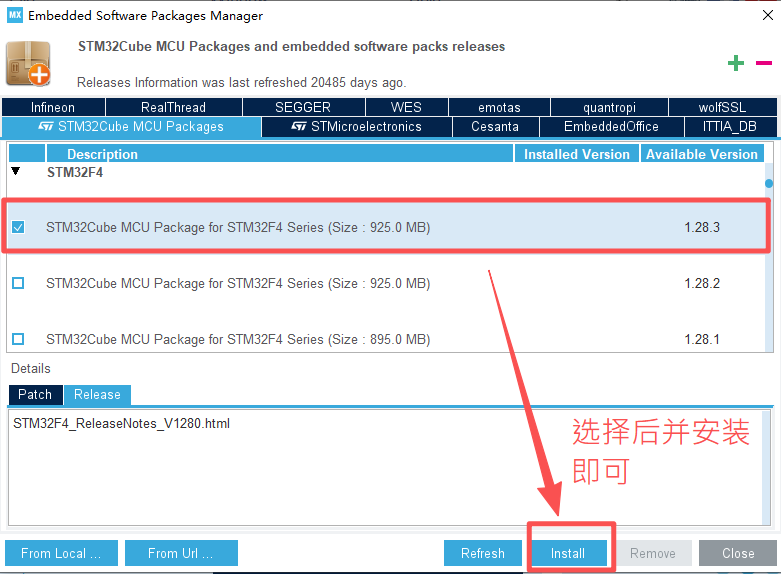Open the wolfSSL tab
This screenshot has height=574, width=781.
click(722, 107)
